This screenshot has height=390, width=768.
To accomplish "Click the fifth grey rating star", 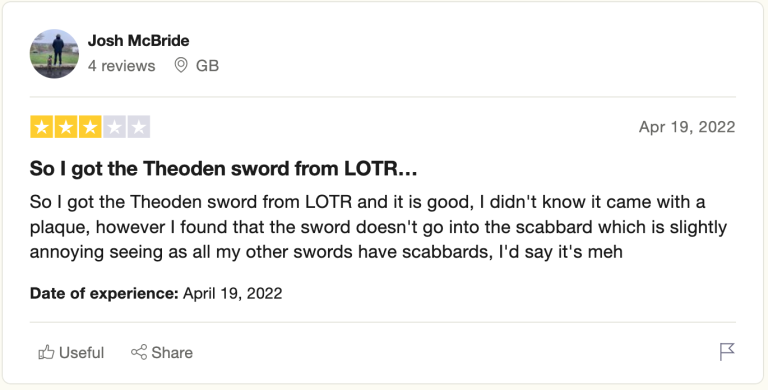I will (139, 127).
